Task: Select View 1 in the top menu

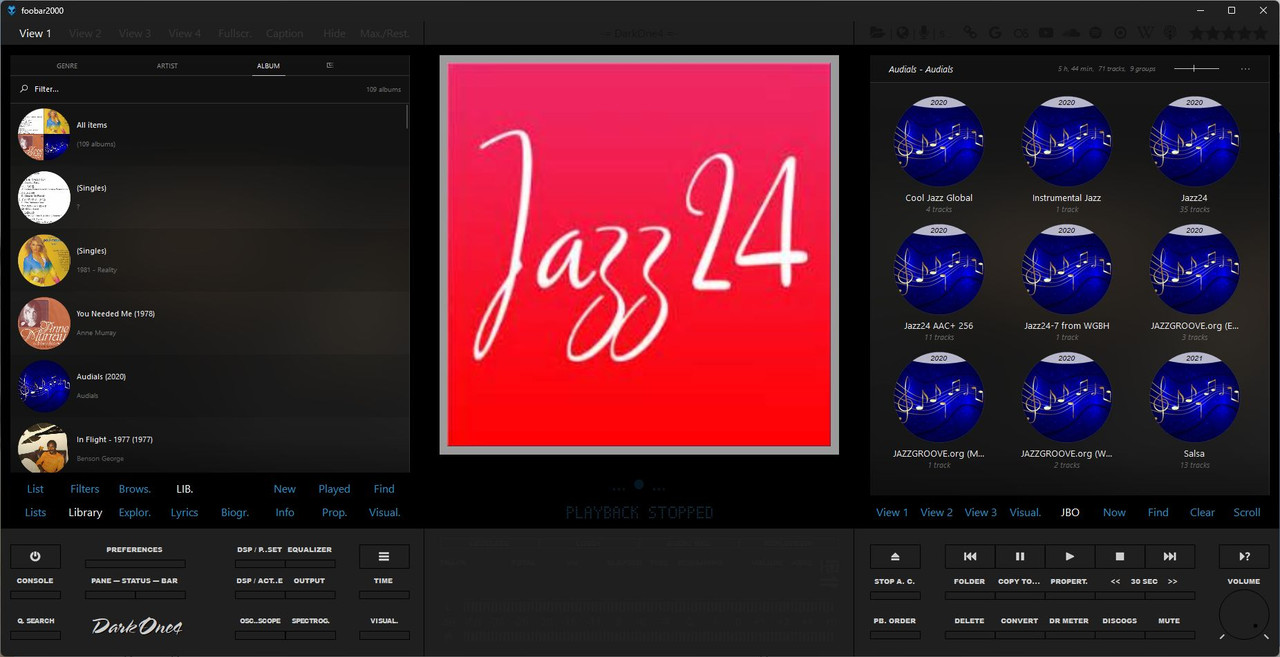Action: (x=35, y=33)
